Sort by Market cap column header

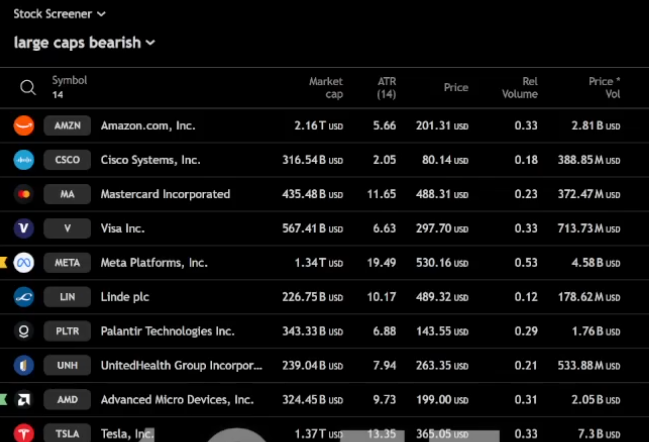(326, 87)
